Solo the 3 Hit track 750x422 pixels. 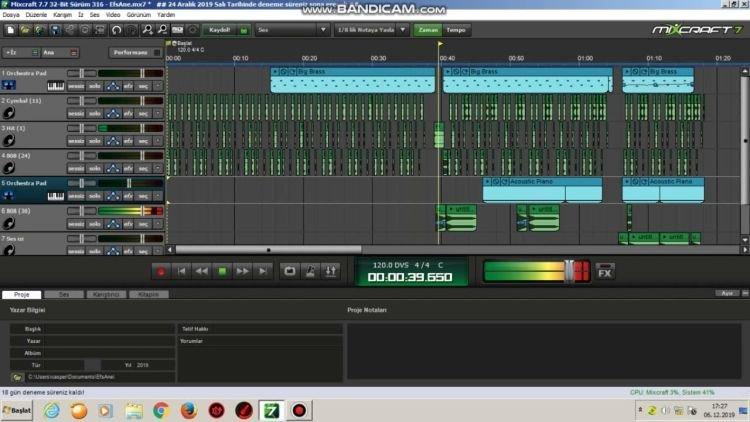[x=95, y=141]
